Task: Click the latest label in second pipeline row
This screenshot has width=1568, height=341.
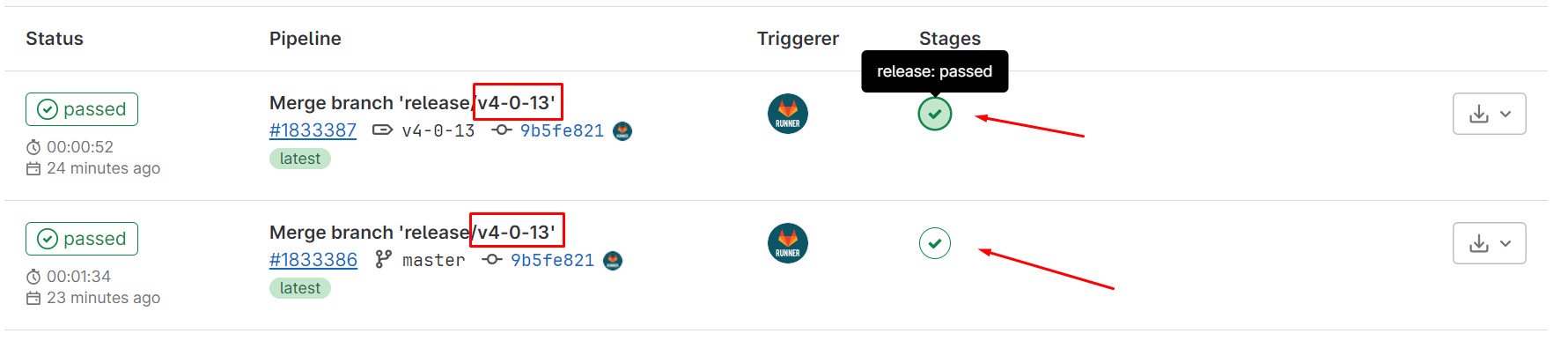Action: [x=300, y=288]
